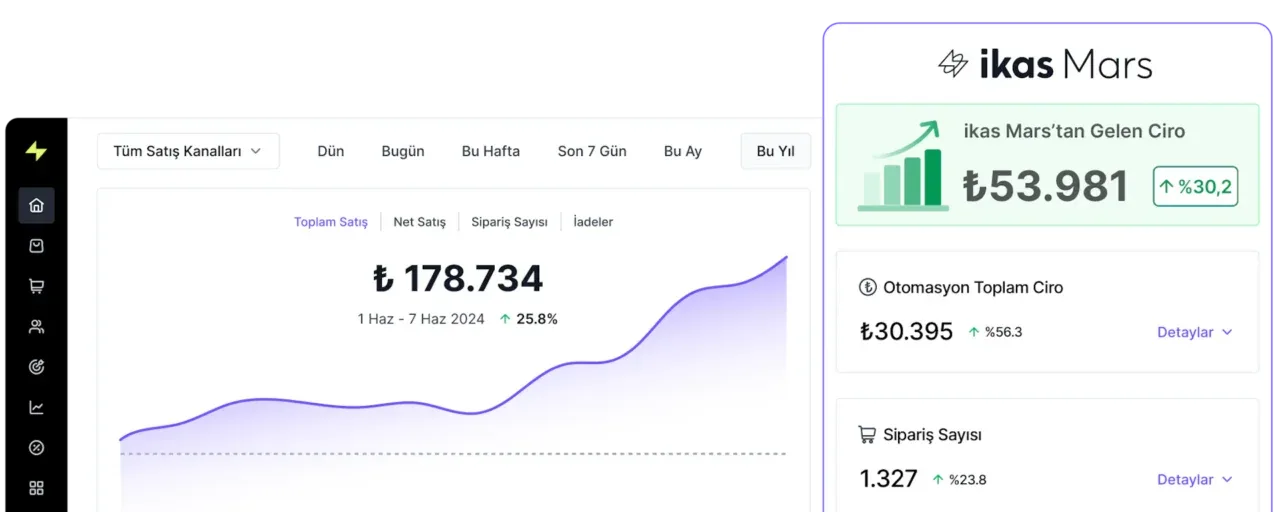Click the ikas Mars logo icon

coord(953,65)
